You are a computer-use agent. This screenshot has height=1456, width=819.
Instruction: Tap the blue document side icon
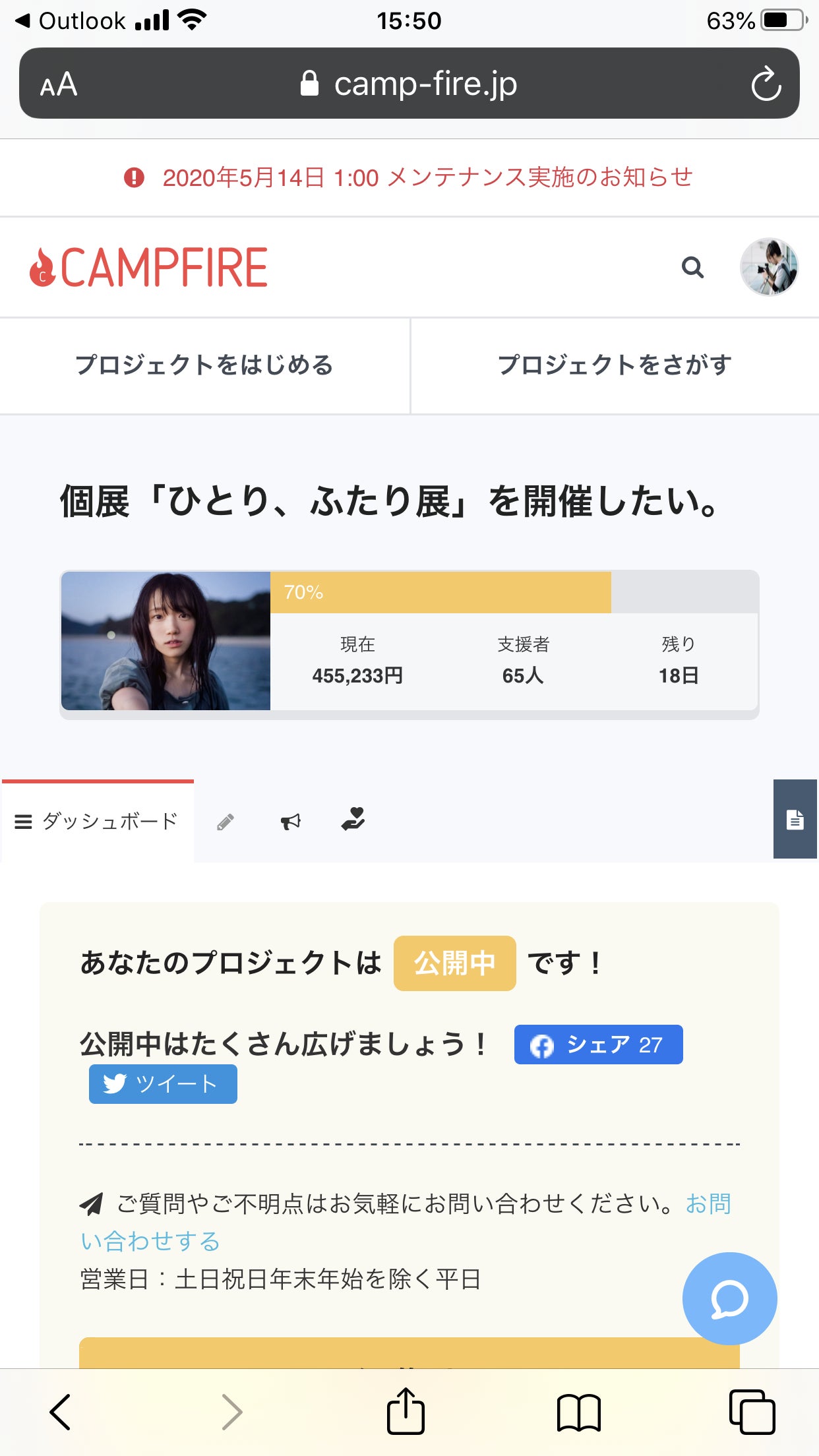[x=795, y=820]
